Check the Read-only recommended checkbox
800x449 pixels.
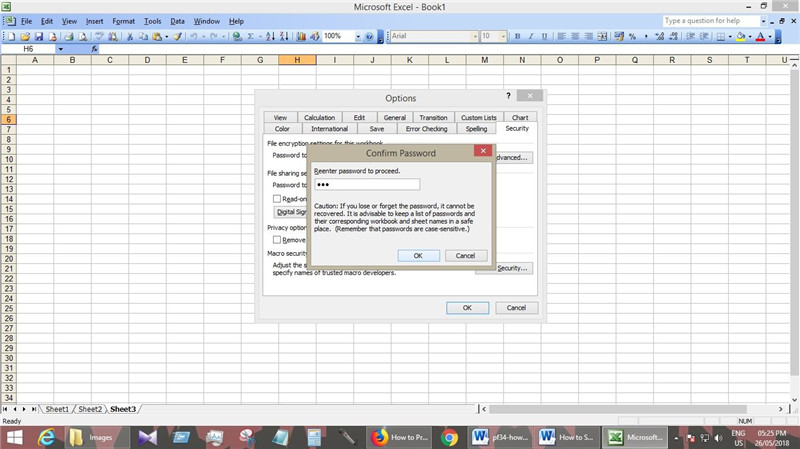(x=277, y=198)
